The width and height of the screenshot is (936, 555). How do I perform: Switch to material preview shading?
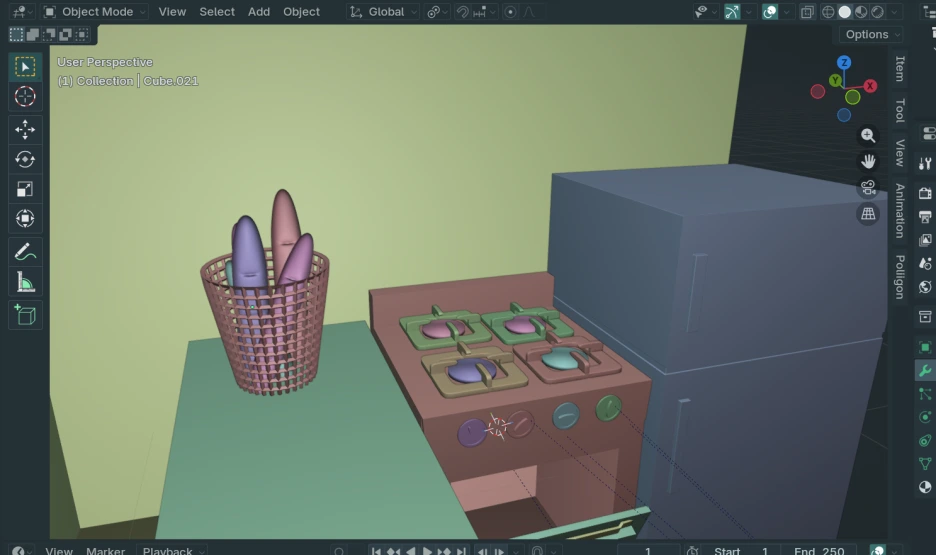click(861, 12)
